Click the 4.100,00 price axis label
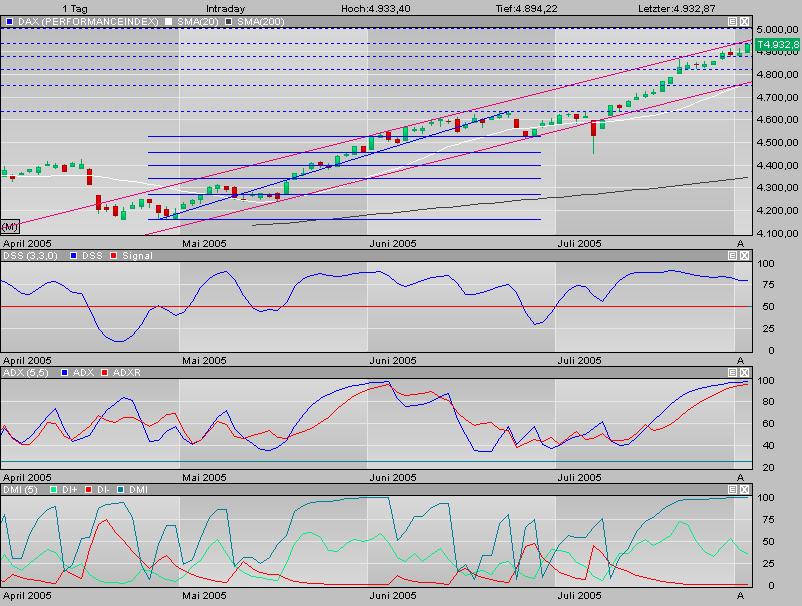802x606 pixels. 777,233
